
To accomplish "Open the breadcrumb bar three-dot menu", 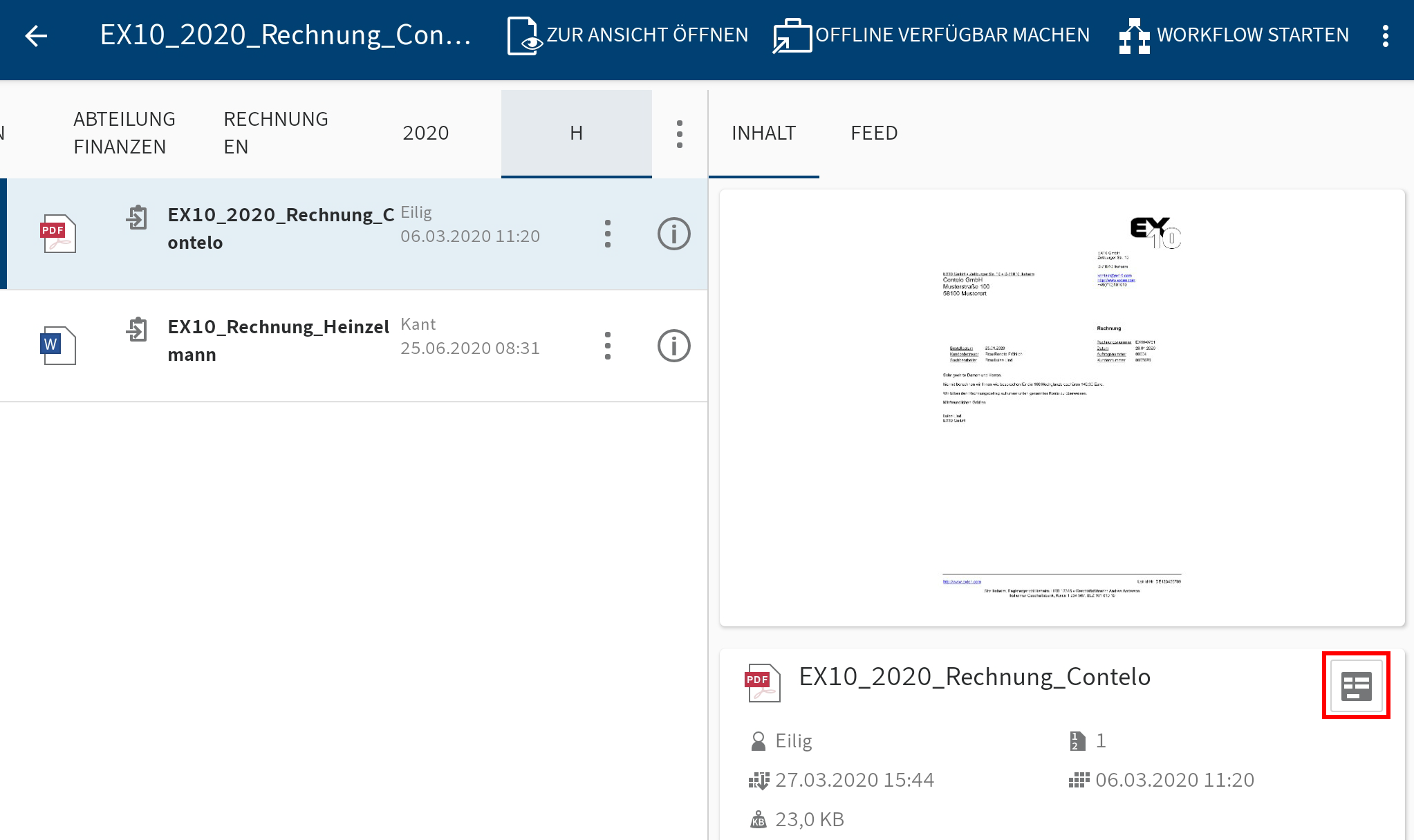I will [x=680, y=134].
